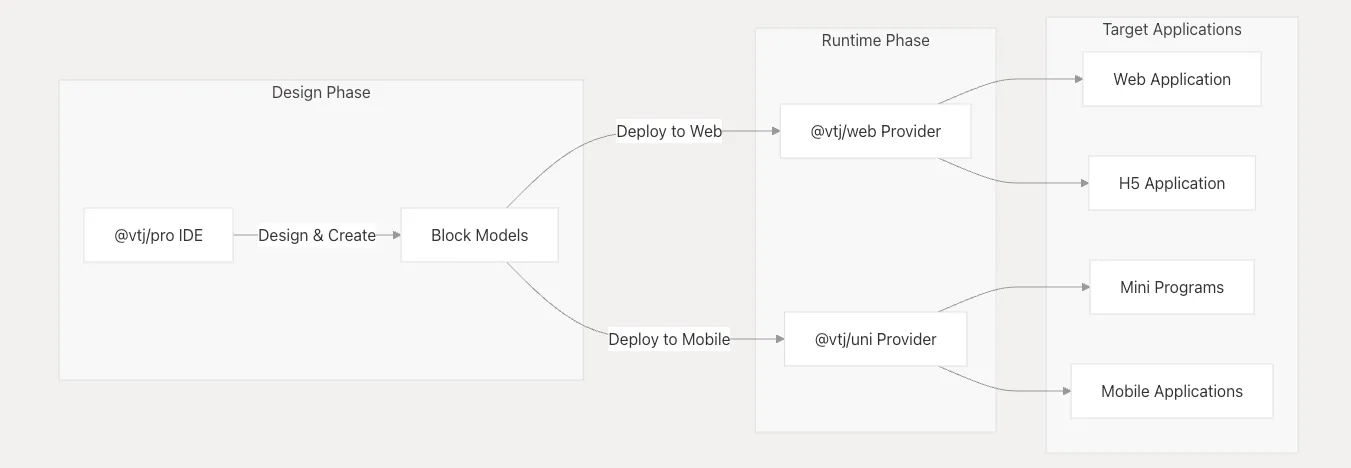The width and height of the screenshot is (1351, 468).
Task: Select the @vtj/uni Provider node
Action: (875, 339)
